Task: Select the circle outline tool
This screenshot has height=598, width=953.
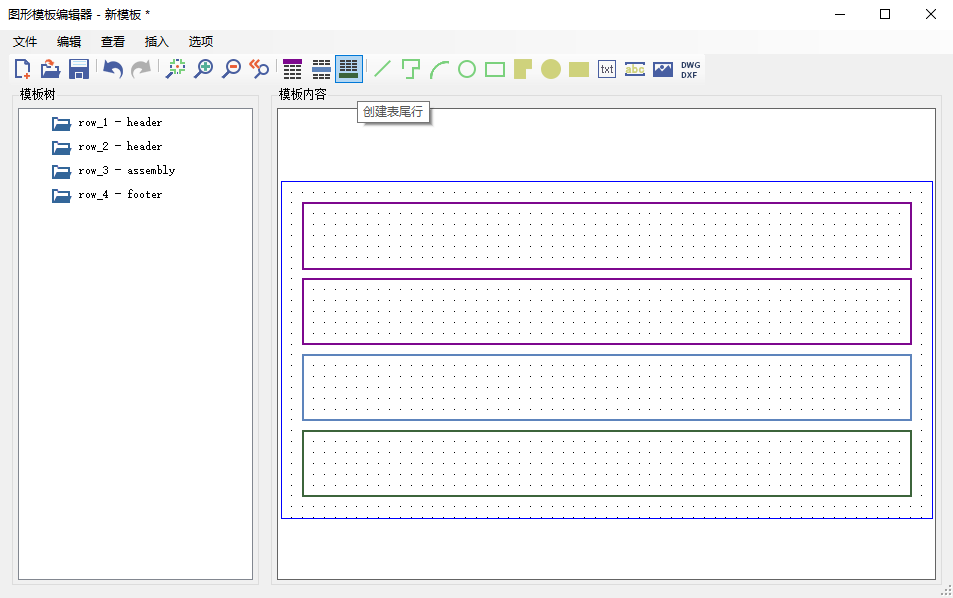Action: click(467, 69)
